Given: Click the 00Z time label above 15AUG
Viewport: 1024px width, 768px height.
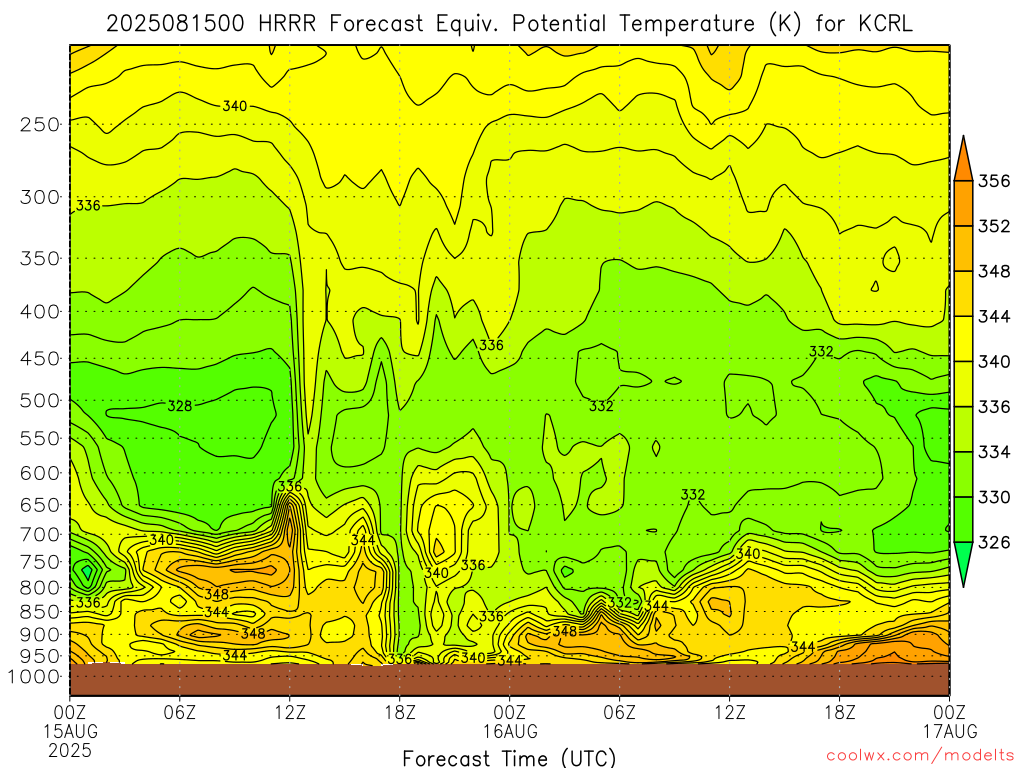Looking at the screenshot, I should click(x=71, y=711).
